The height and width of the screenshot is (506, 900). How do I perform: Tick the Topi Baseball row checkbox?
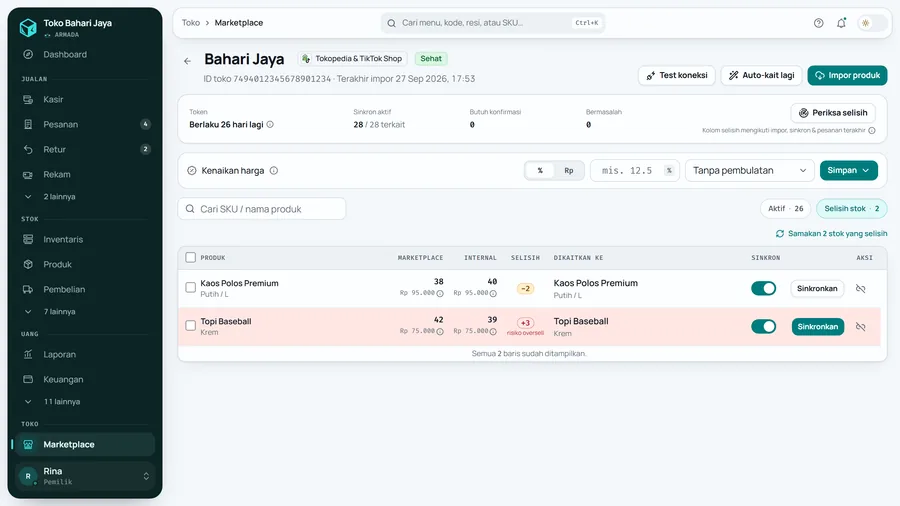(x=191, y=325)
